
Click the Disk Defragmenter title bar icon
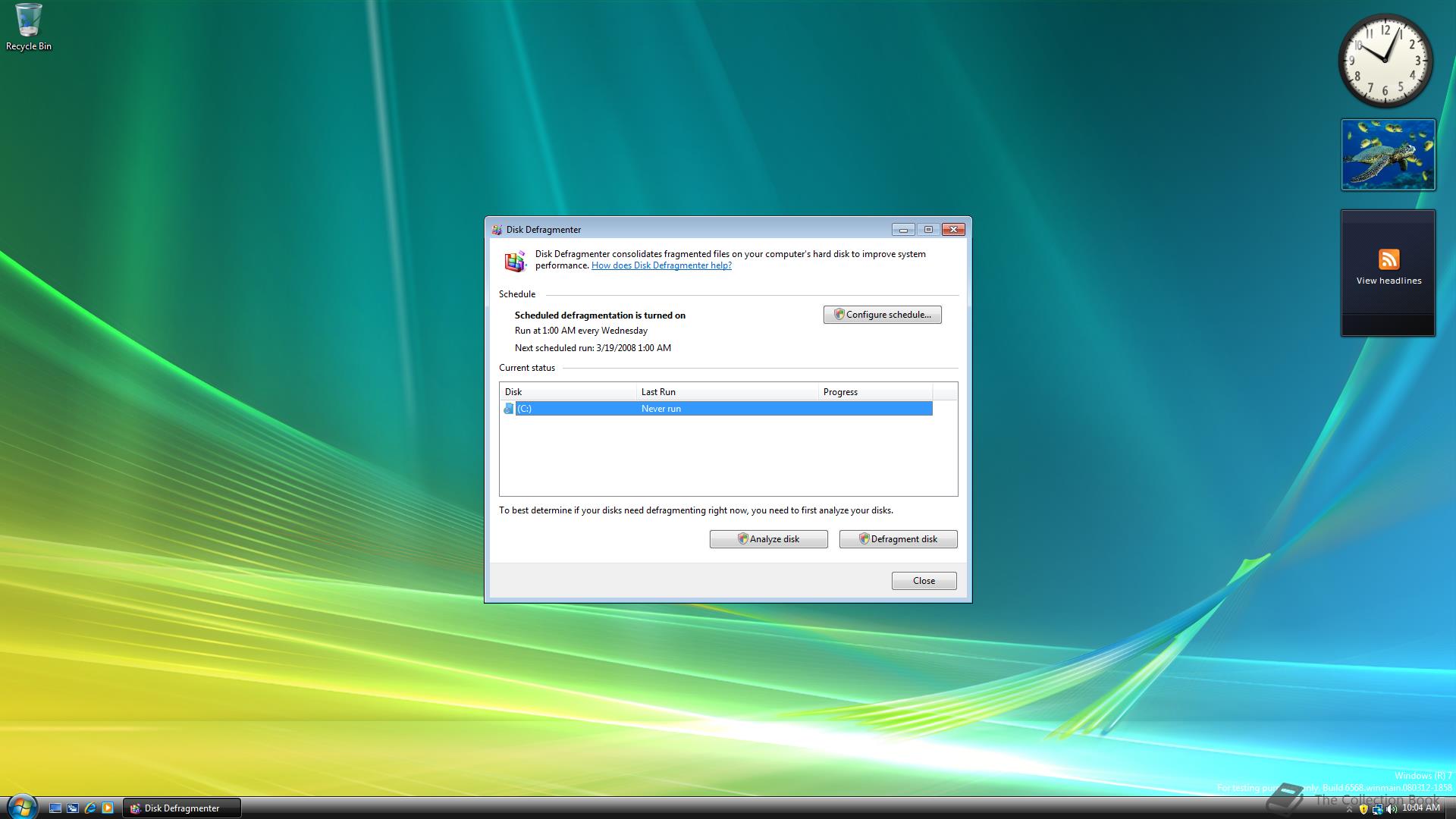click(x=497, y=230)
